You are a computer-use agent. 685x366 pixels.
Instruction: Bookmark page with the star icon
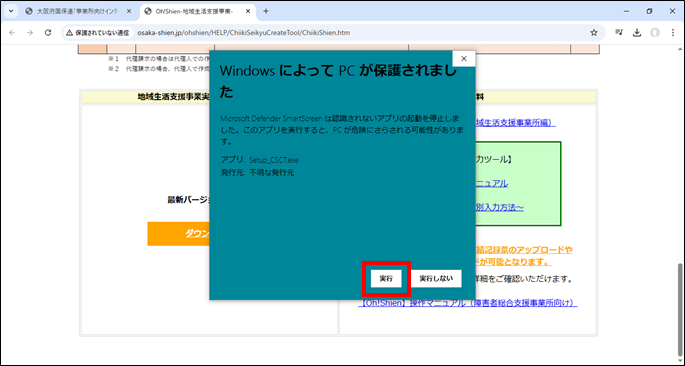594,33
